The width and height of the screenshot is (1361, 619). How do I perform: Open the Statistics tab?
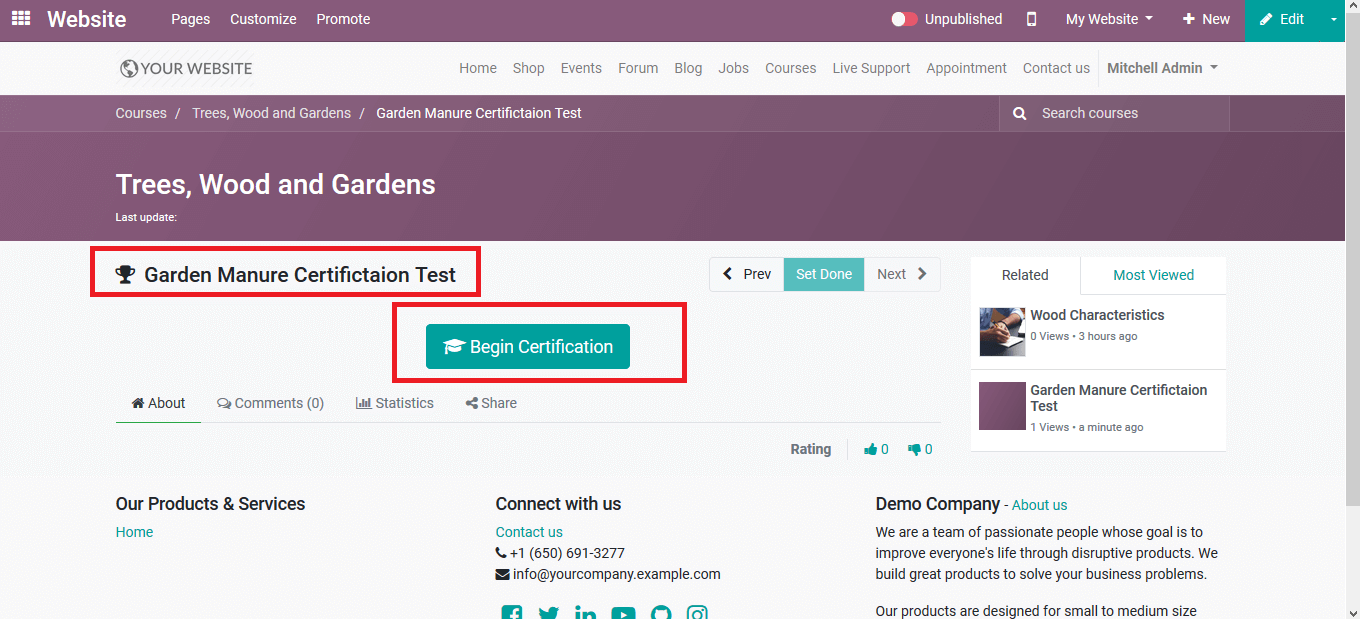395,403
